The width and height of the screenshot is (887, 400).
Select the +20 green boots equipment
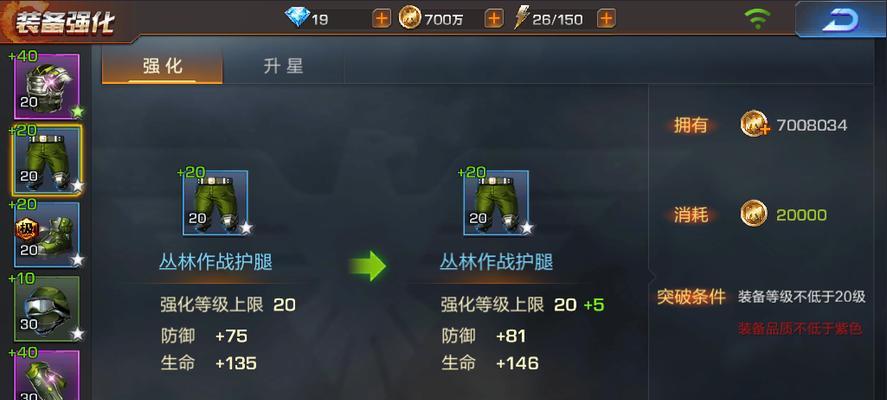click(x=46, y=234)
